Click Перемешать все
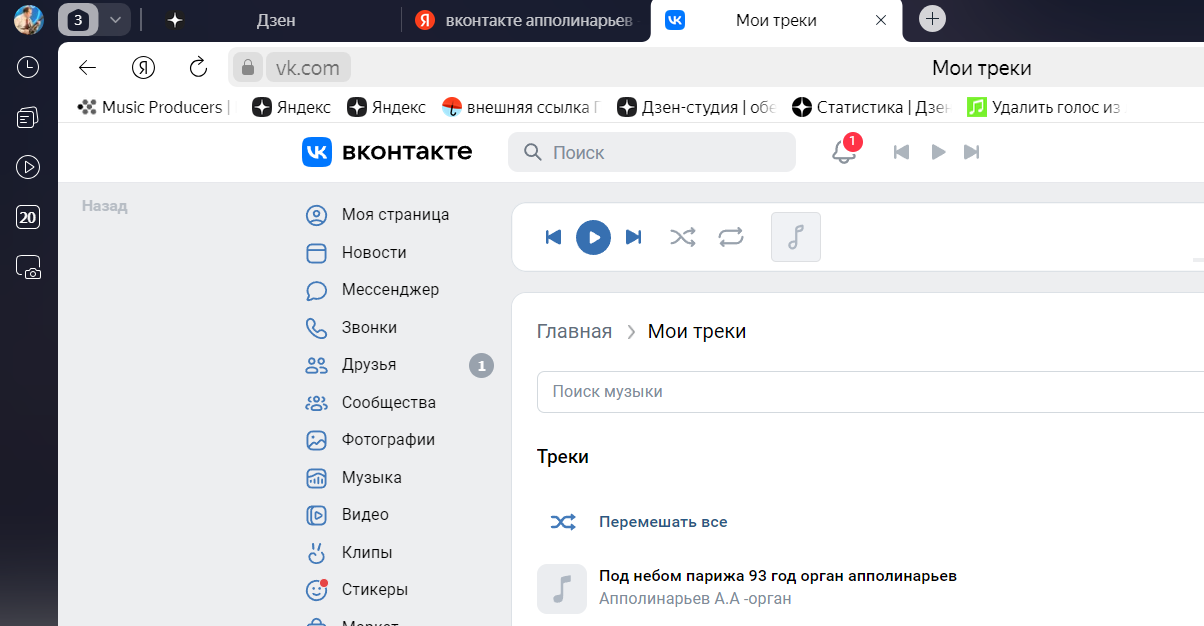Image resolution: width=1204 pixels, height=626 pixels. 663,522
